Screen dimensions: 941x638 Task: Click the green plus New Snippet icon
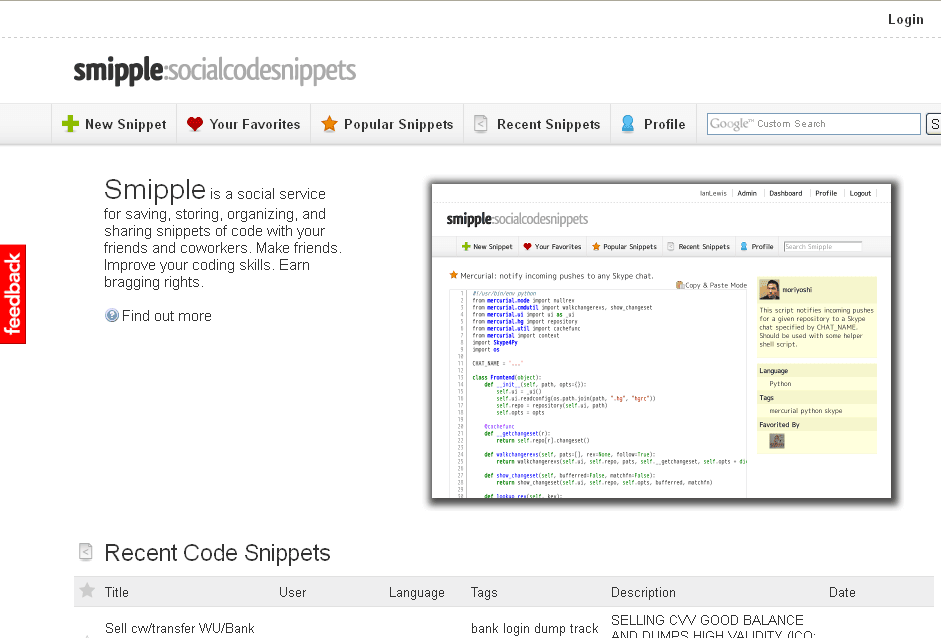(70, 124)
